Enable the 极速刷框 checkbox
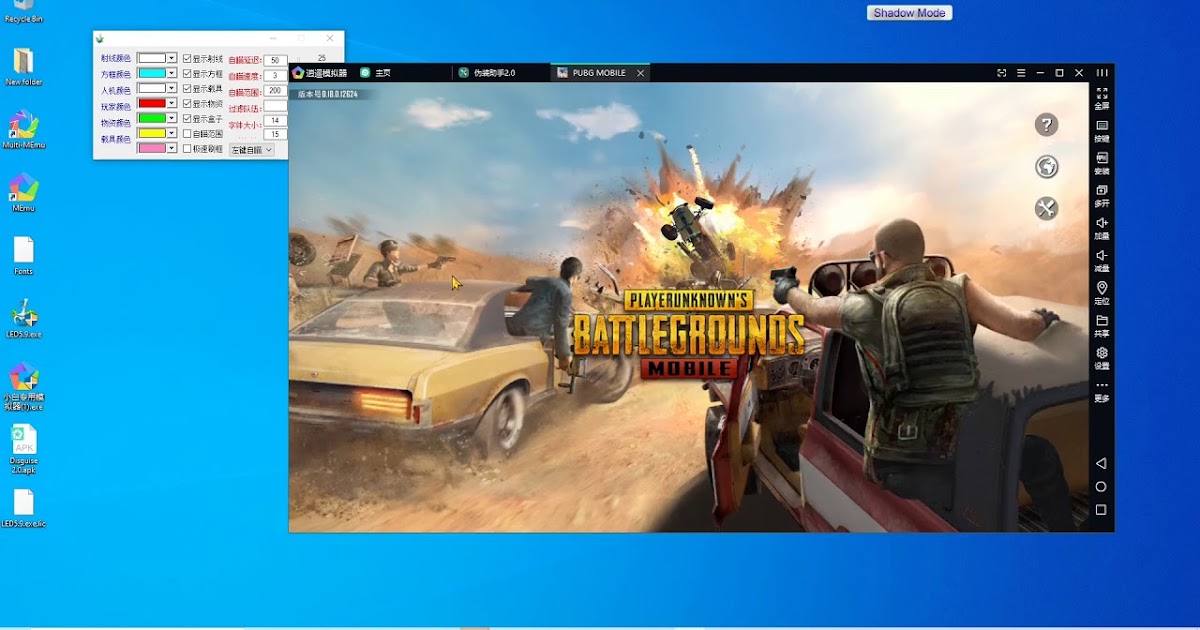Image resolution: width=1200 pixels, height=630 pixels. point(187,148)
